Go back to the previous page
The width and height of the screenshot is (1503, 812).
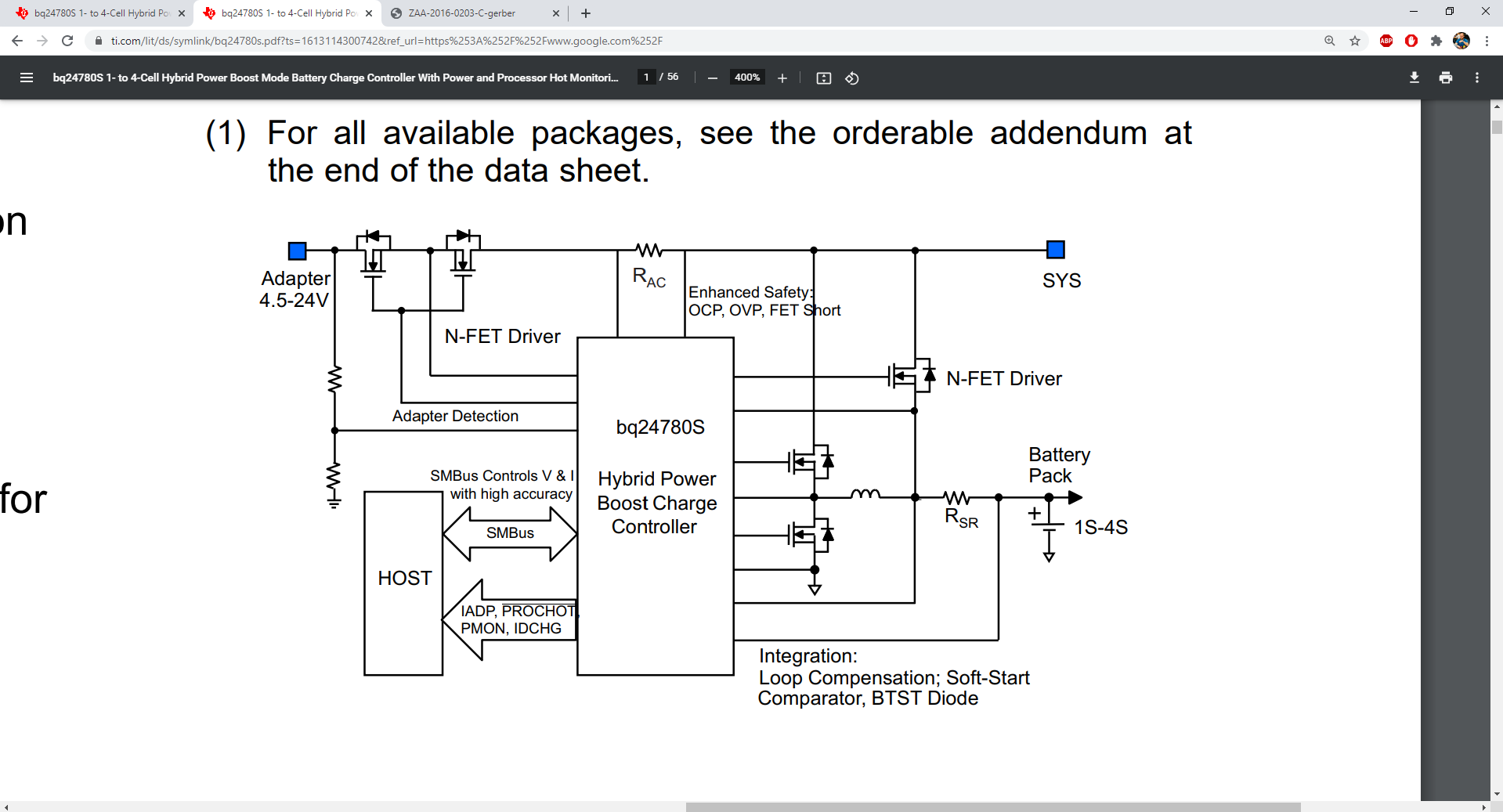pyautogui.click(x=17, y=41)
